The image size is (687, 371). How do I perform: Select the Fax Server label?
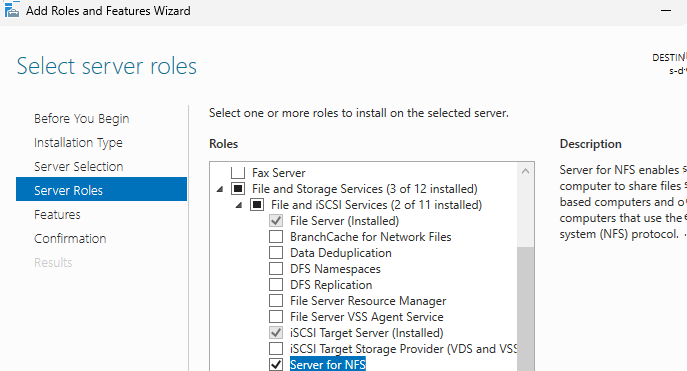click(279, 173)
